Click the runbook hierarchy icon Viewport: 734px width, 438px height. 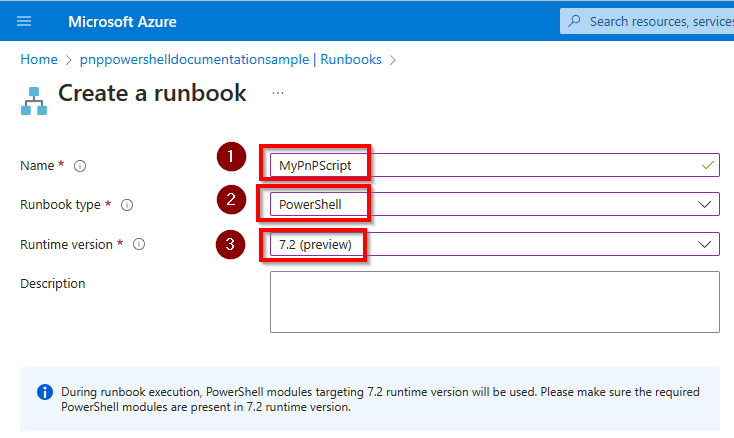pyautogui.click(x=34, y=101)
